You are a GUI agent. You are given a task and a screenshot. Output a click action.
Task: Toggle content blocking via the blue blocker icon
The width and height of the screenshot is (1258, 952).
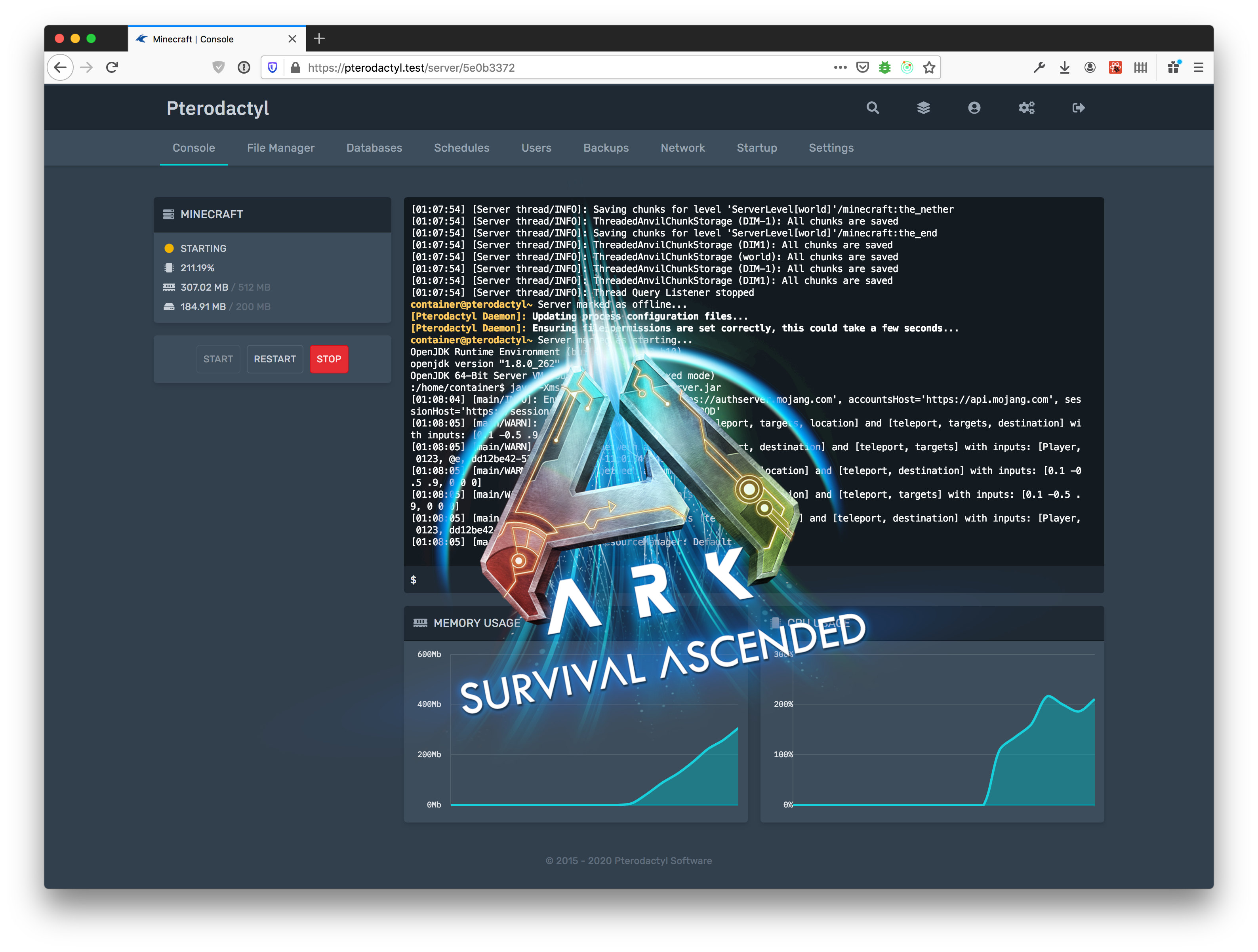pyautogui.click(x=273, y=67)
